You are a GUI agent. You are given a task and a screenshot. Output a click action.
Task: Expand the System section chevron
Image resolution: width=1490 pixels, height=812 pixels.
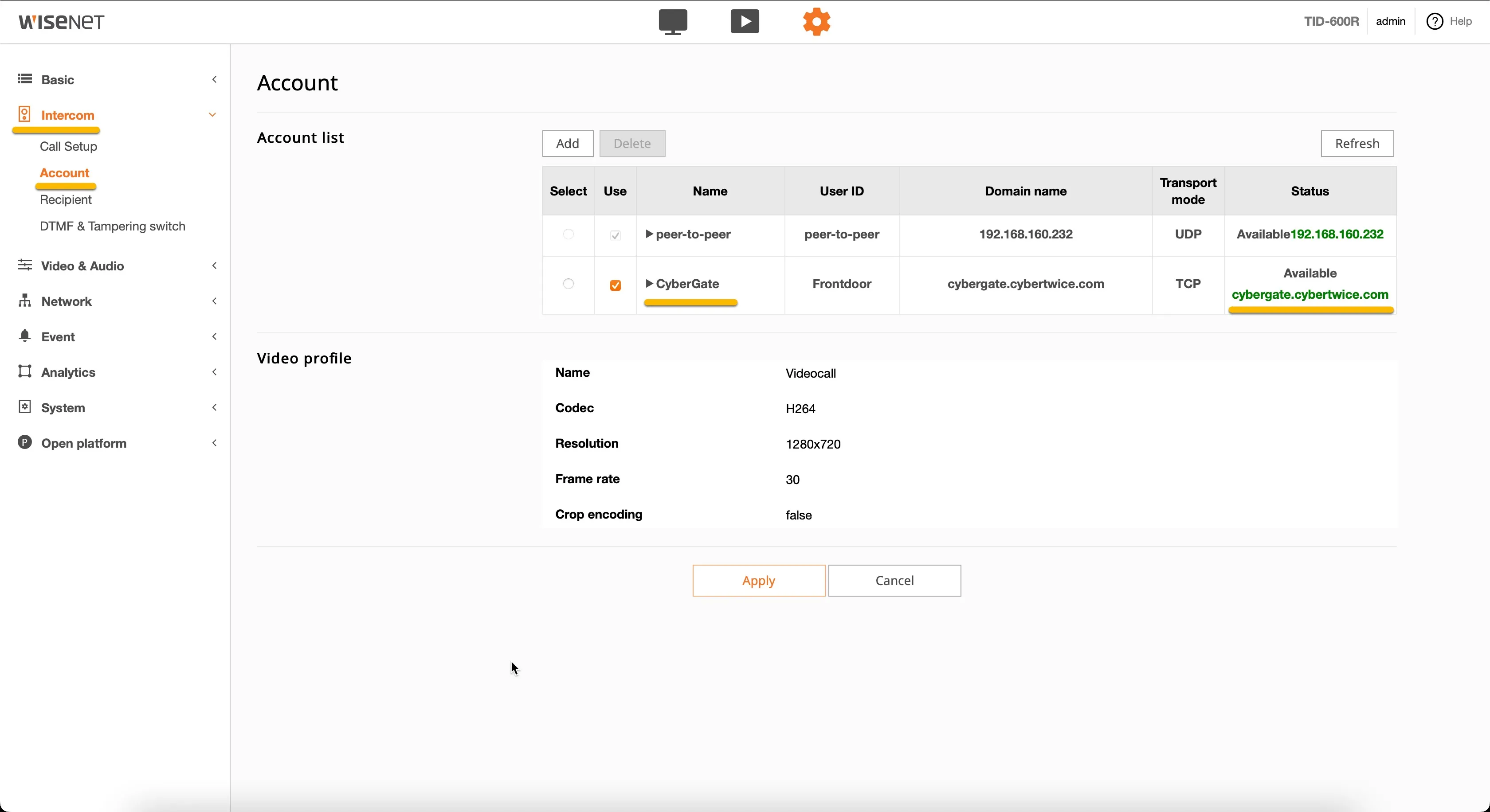[215, 407]
